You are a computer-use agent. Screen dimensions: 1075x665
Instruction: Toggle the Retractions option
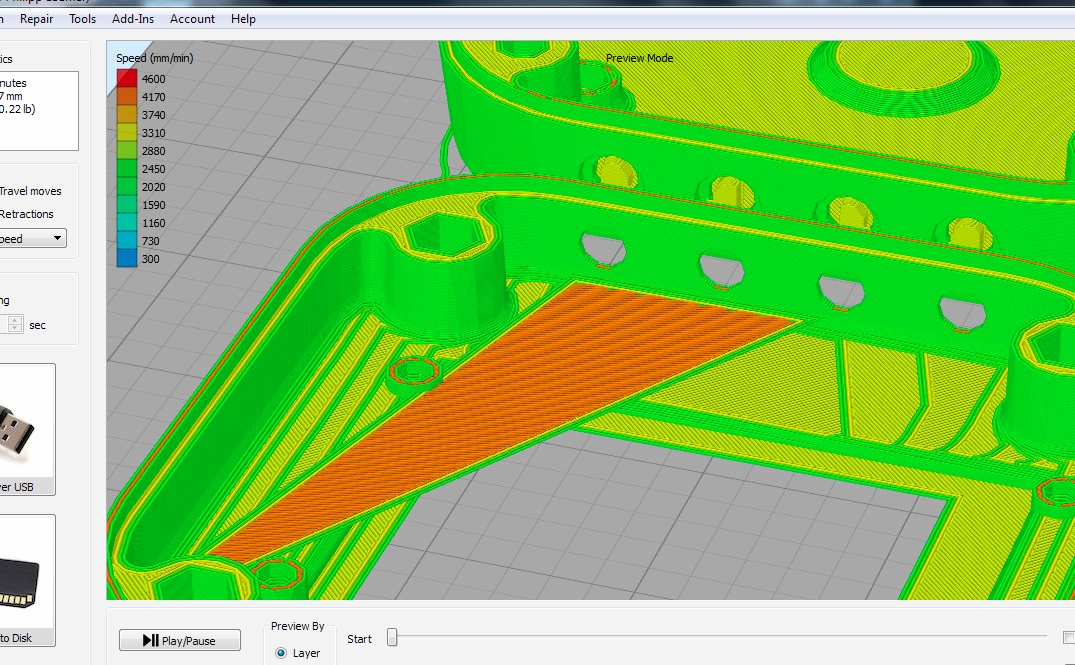click(26, 214)
